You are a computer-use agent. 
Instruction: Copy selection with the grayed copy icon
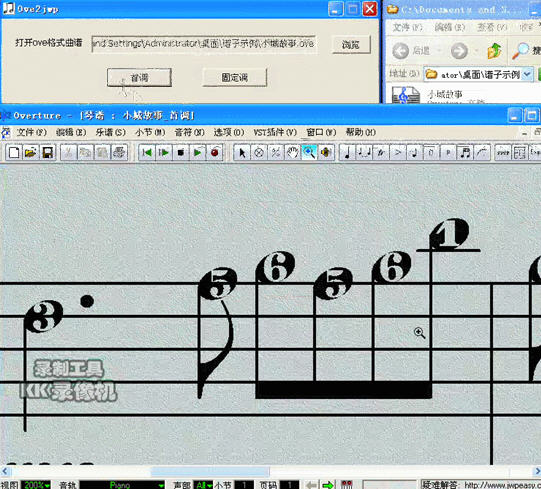85,153
